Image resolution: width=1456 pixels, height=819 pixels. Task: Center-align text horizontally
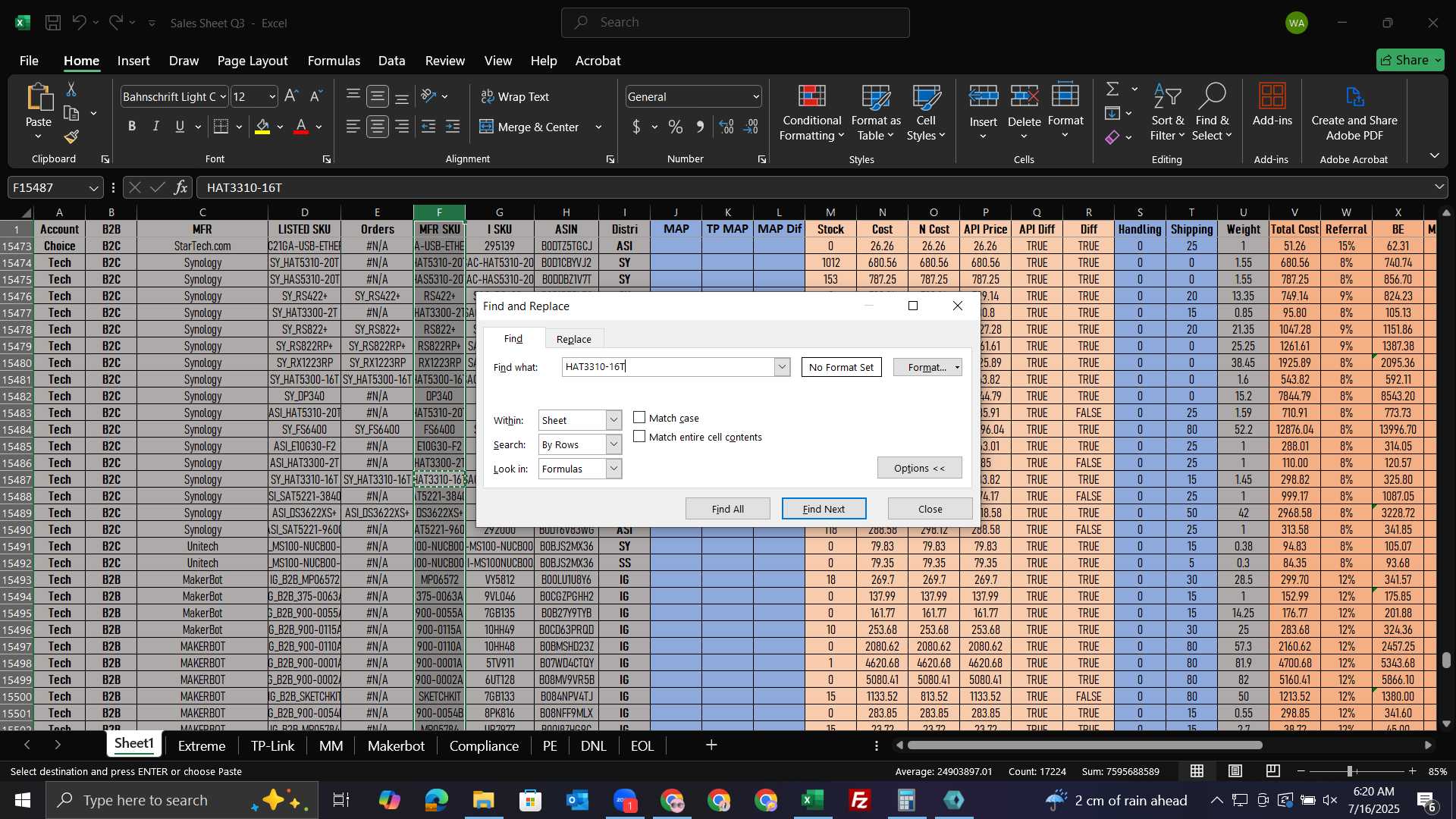coord(378,127)
